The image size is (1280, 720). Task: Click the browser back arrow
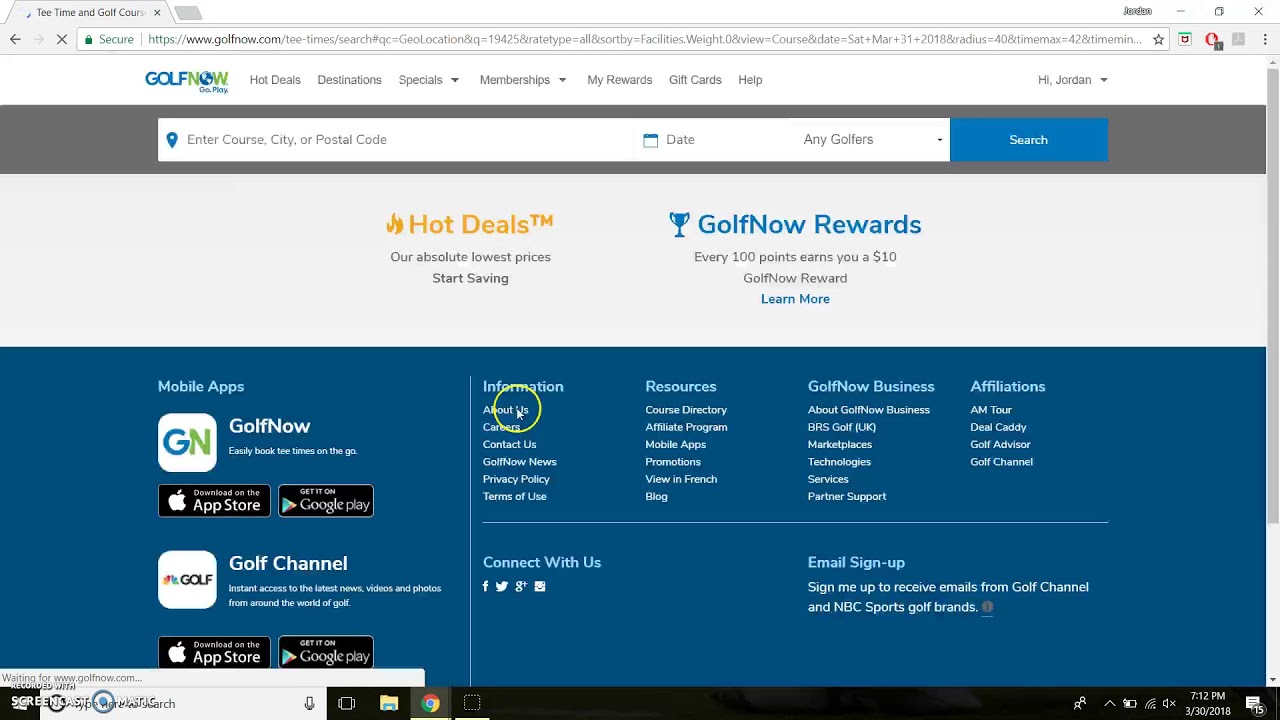[x=15, y=39]
